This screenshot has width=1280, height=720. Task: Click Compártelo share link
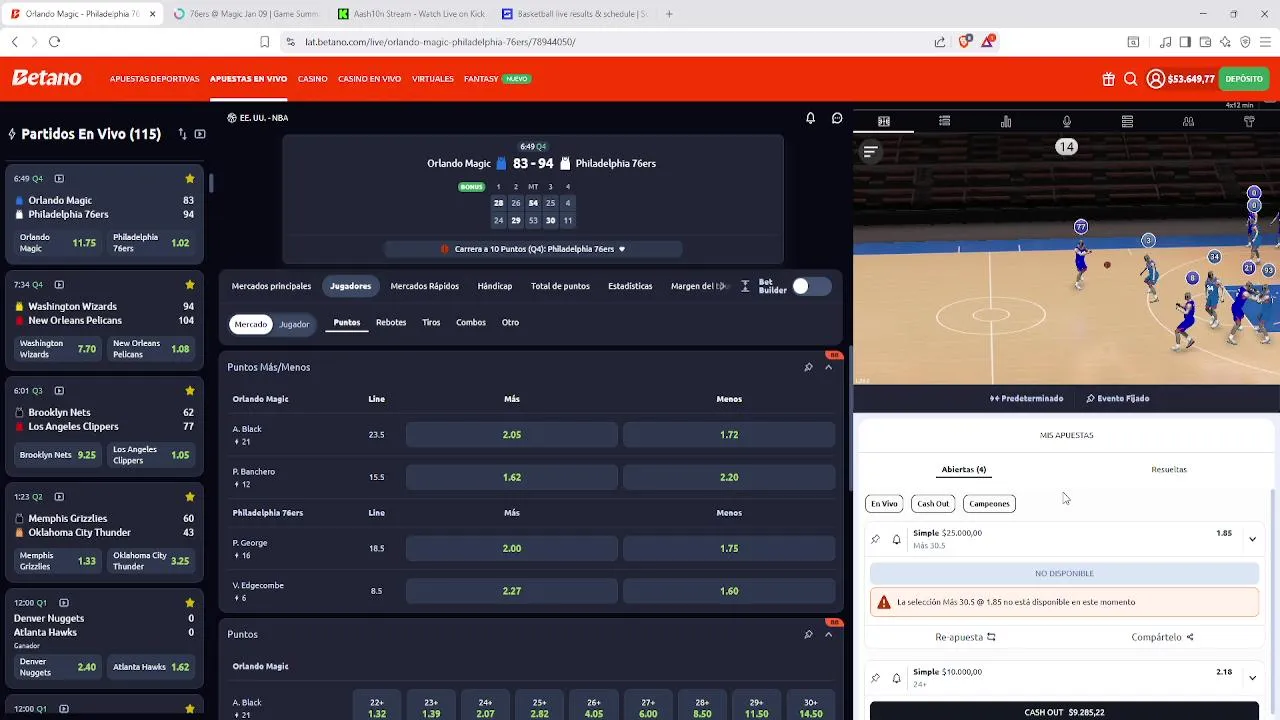click(x=1163, y=637)
